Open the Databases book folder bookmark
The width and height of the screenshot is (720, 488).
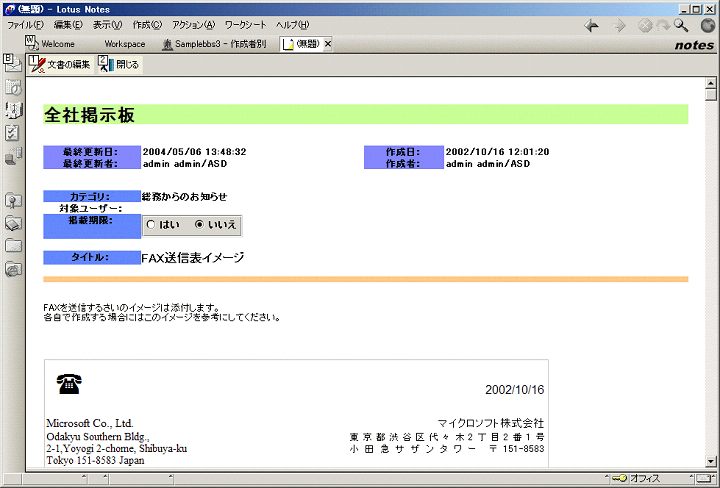click(13, 224)
